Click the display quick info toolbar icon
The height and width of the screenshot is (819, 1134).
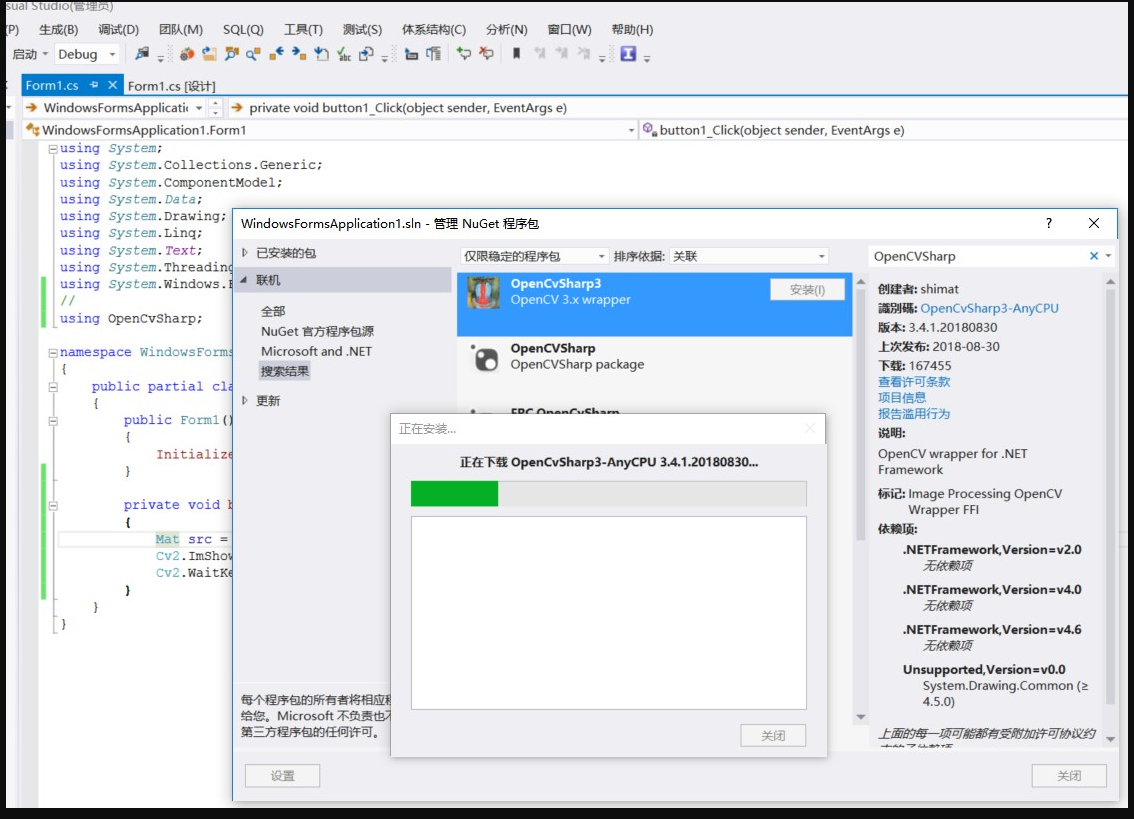pyautogui.click(x=411, y=54)
